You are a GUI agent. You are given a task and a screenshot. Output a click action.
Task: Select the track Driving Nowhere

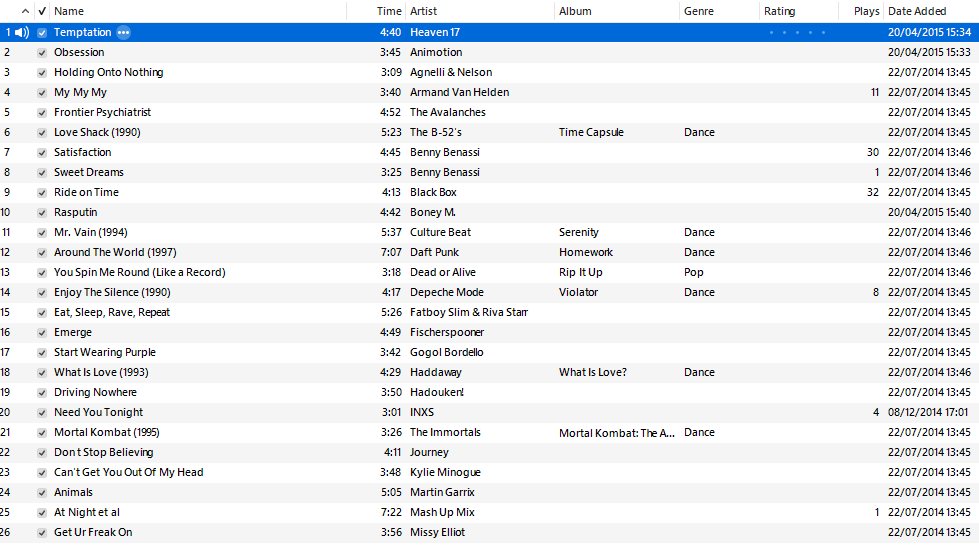[96, 392]
